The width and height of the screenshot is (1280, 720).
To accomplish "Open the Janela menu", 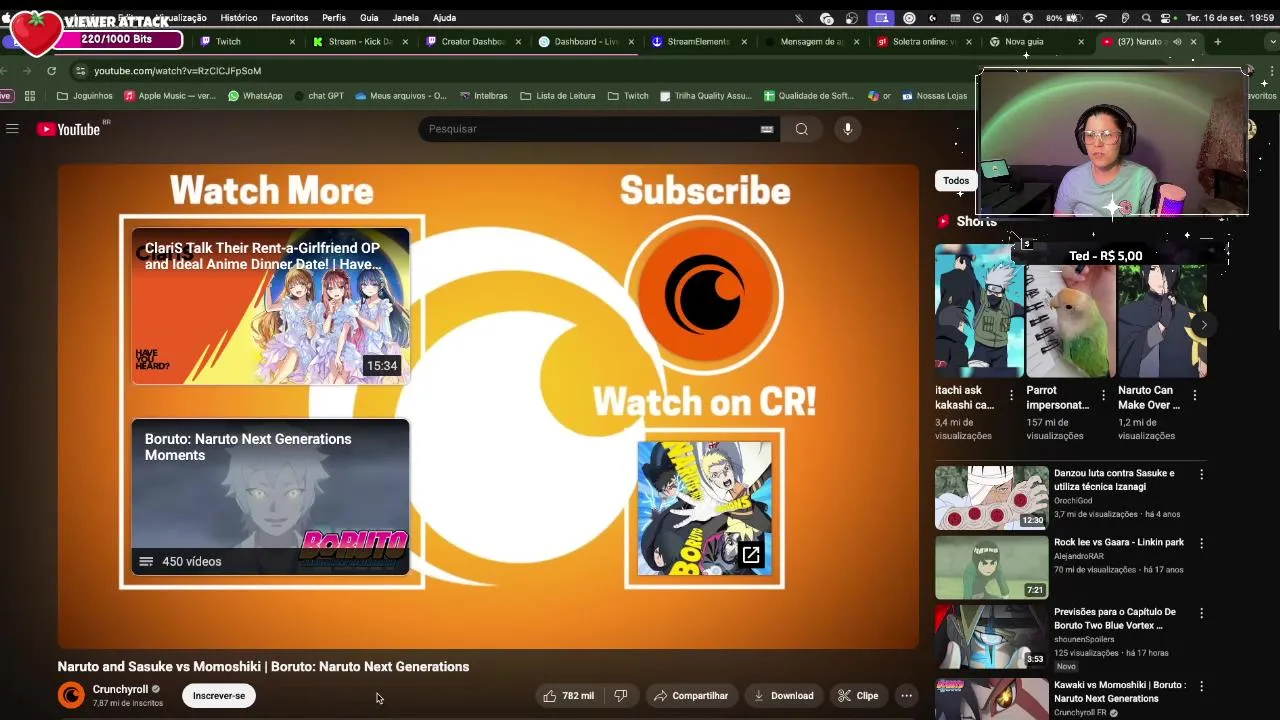I will coord(406,18).
